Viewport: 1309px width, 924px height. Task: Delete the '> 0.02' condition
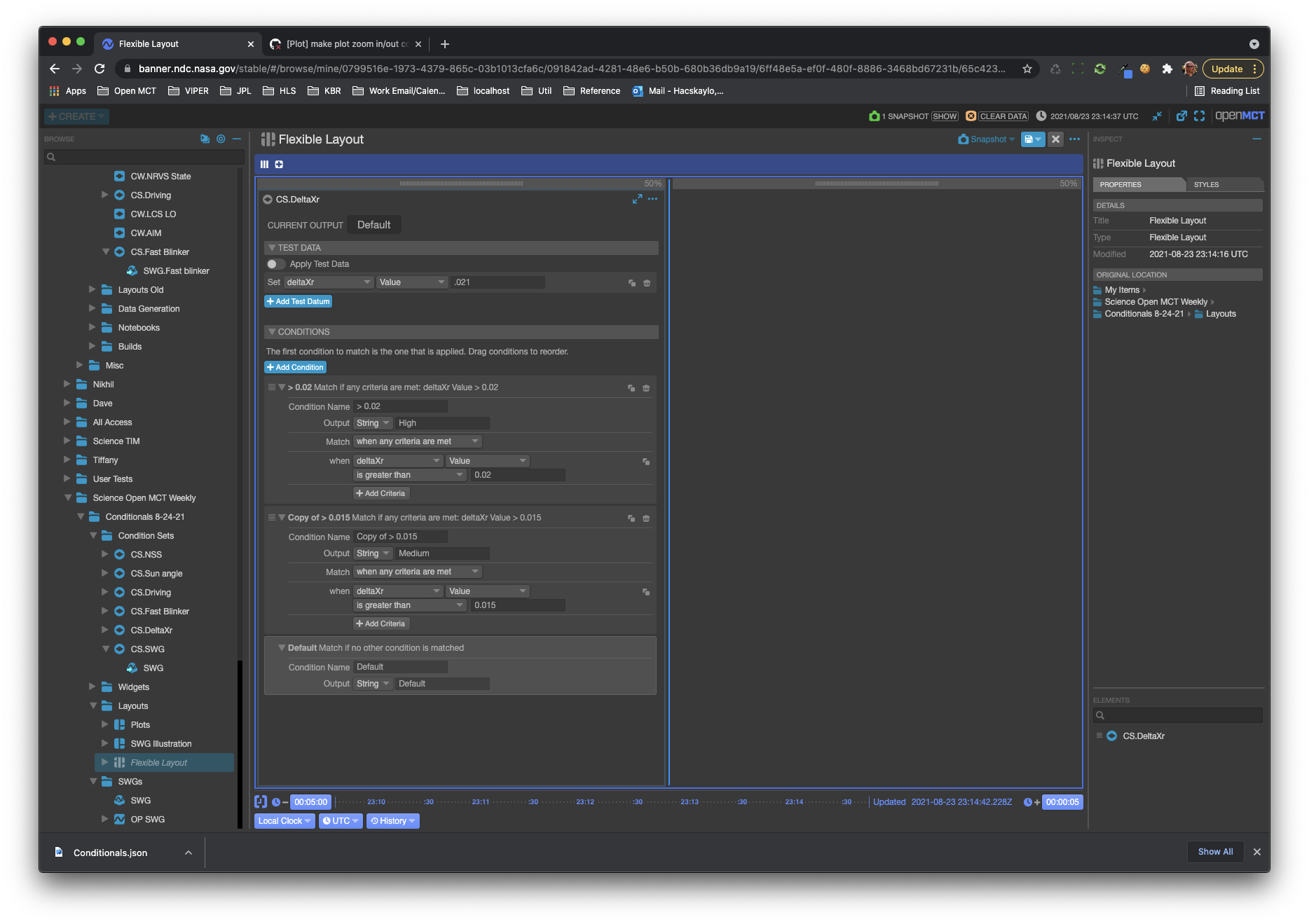tap(645, 387)
